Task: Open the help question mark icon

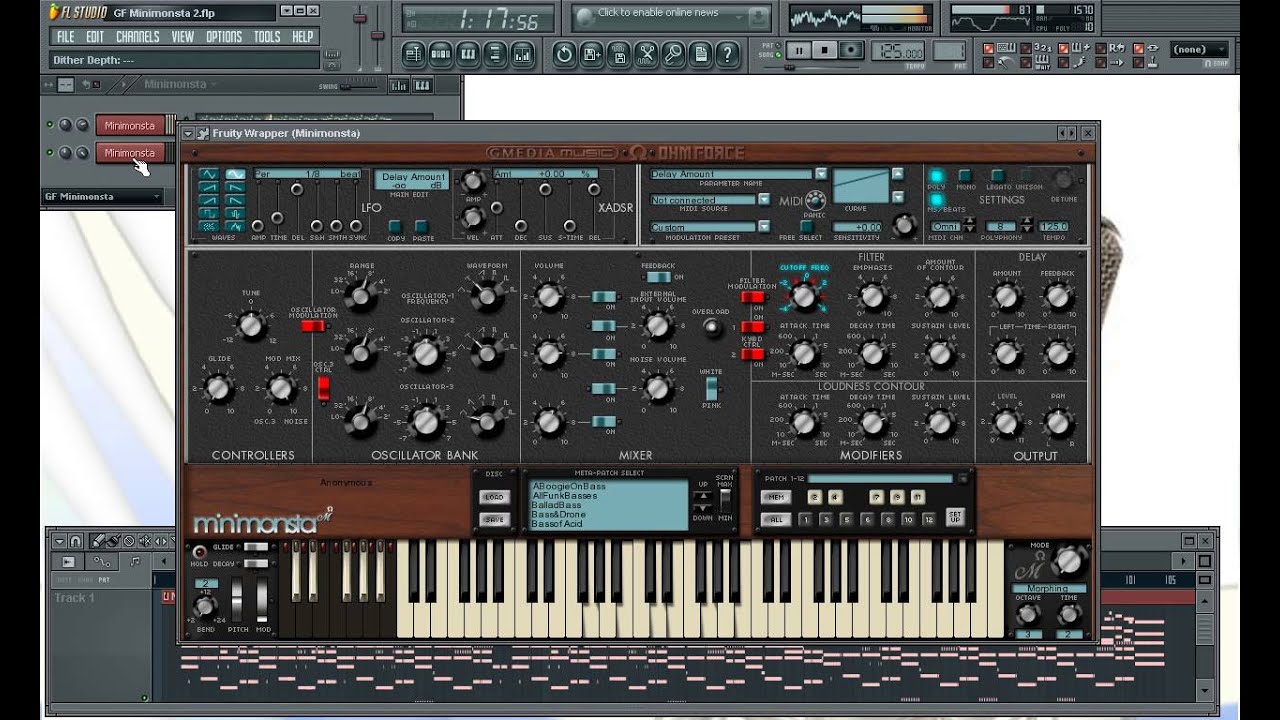Action: (x=728, y=54)
